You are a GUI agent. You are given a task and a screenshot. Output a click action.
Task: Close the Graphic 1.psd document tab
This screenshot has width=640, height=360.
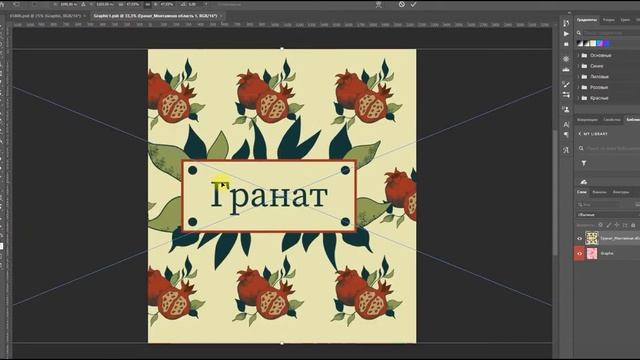(222, 16)
